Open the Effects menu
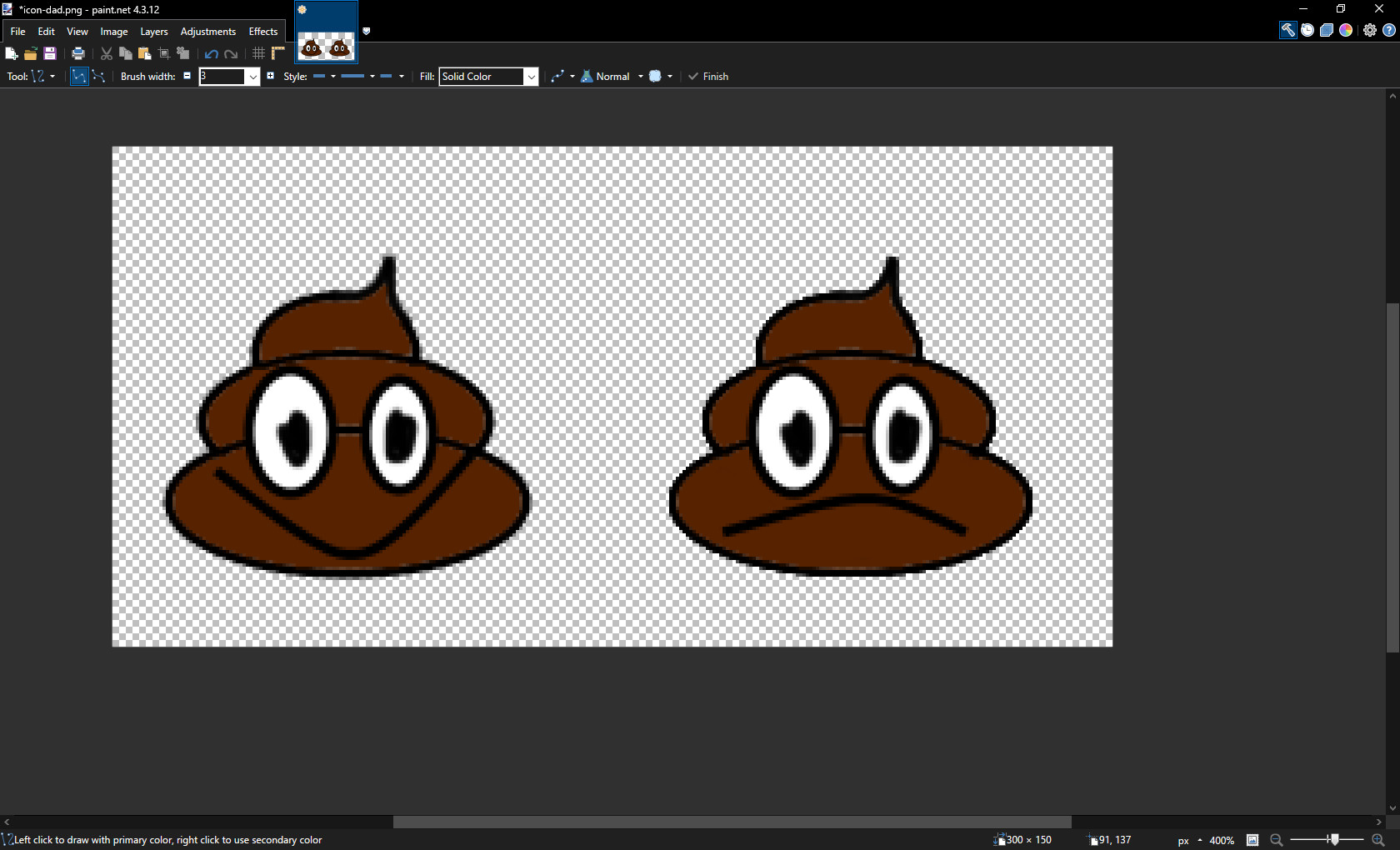This screenshot has width=1400, height=850. click(263, 31)
